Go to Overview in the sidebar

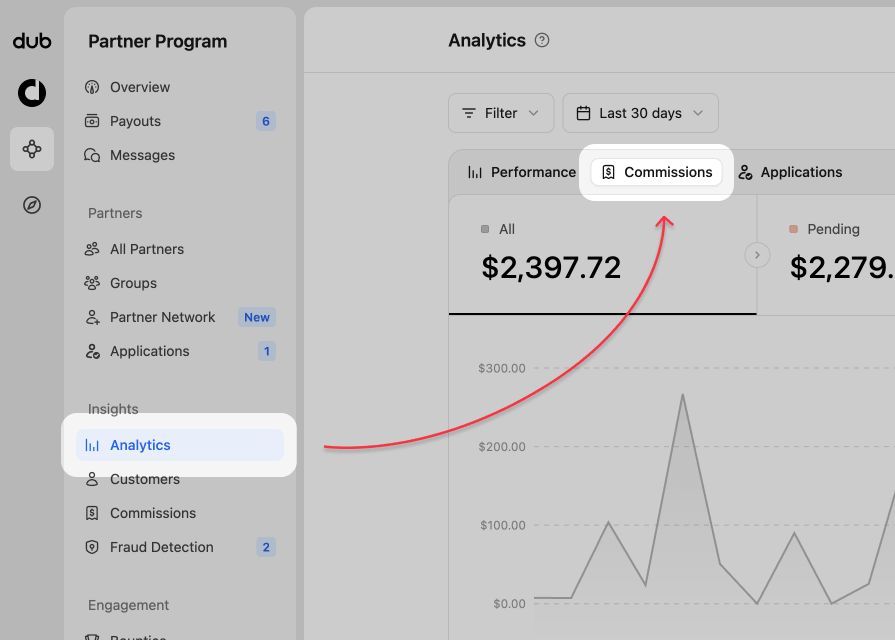(x=180, y=87)
